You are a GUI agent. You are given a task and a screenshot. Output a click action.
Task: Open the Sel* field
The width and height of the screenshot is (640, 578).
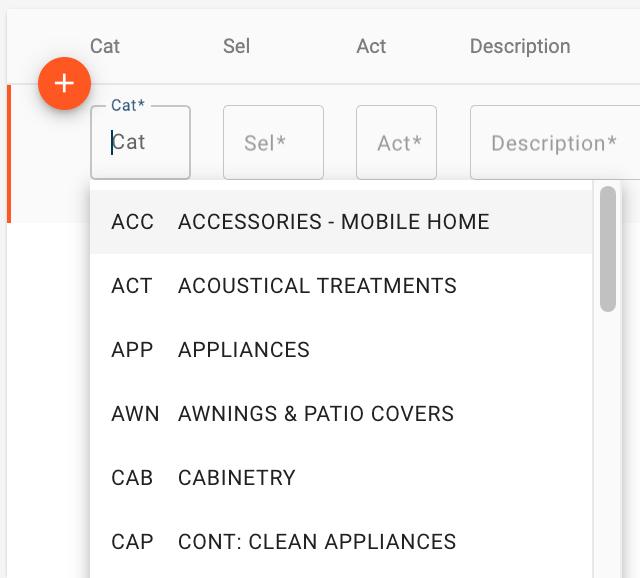click(x=273, y=142)
